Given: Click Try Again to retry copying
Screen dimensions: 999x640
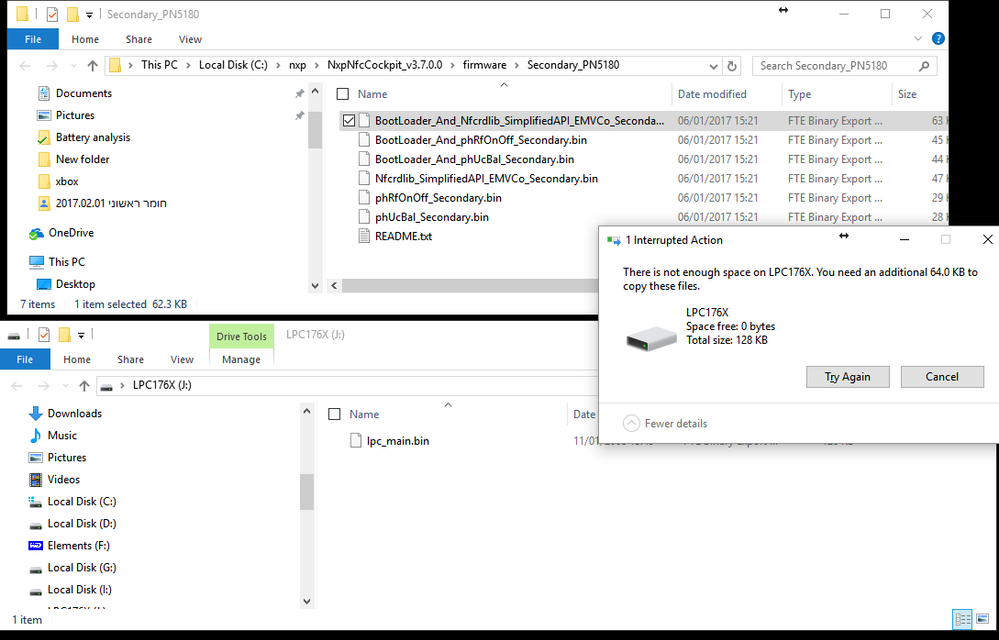Looking at the screenshot, I should pyautogui.click(x=847, y=376).
